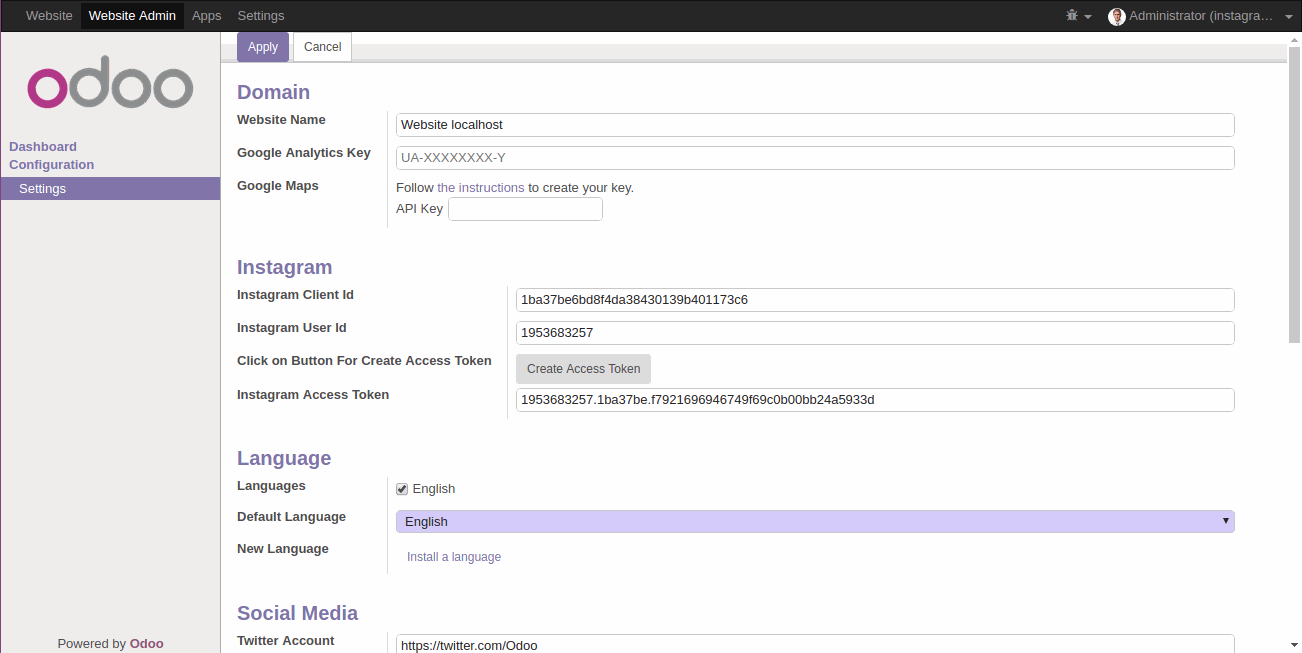1302x653 pixels.
Task: Expand the Administrator user menu
Action: [x=1200, y=16]
